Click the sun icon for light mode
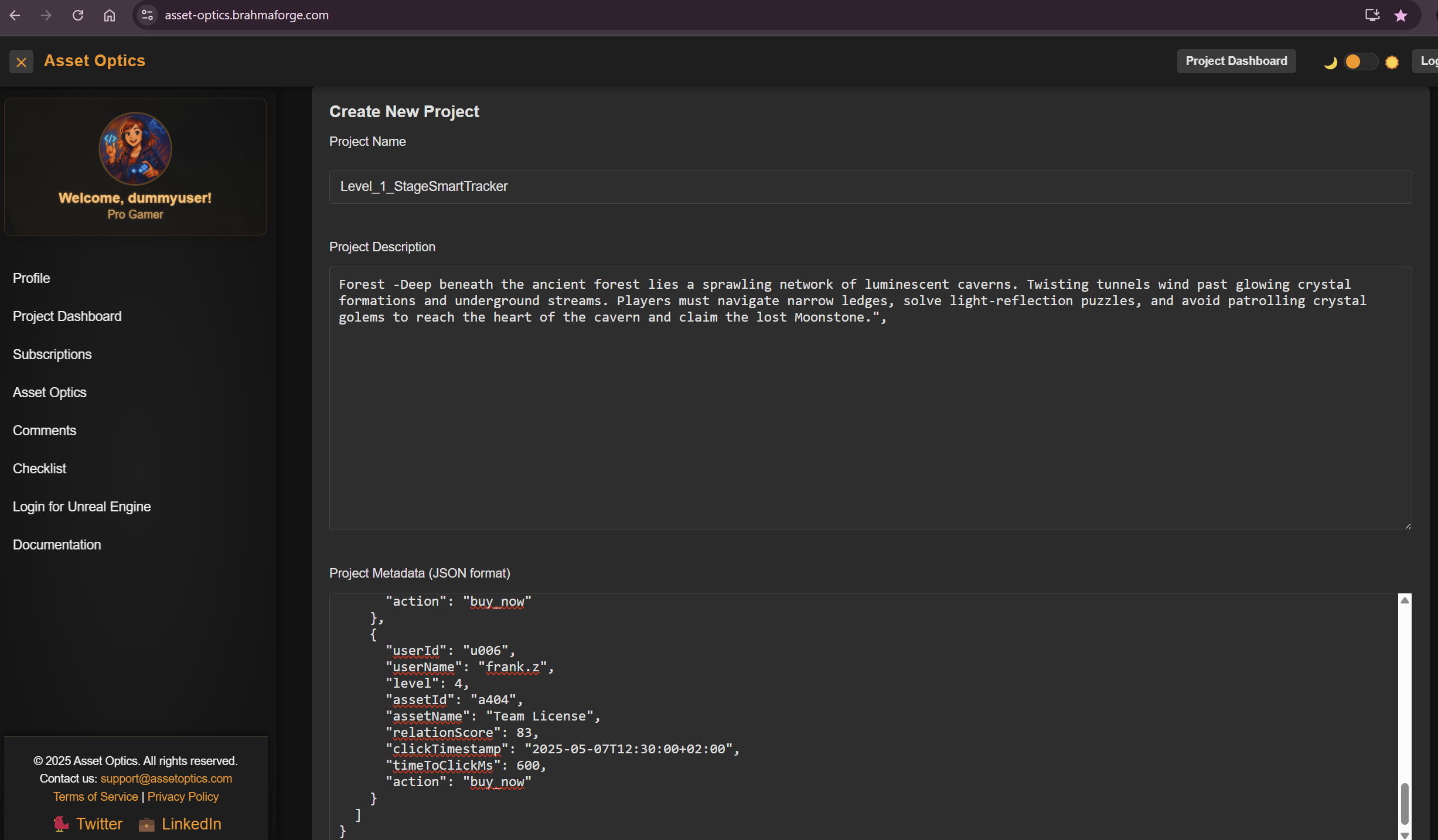 point(1392,62)
